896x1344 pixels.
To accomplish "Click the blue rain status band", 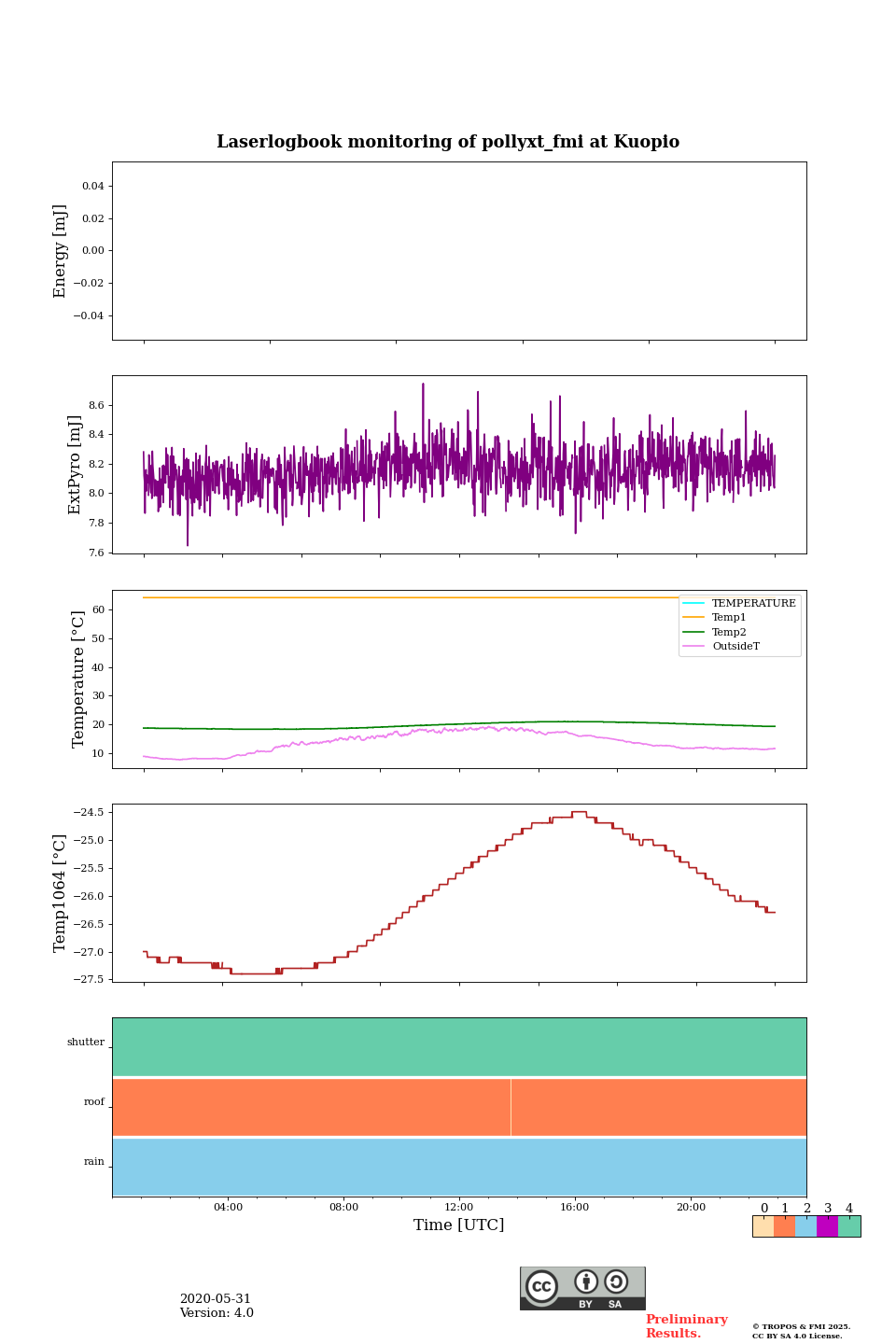I will [x=459, y=1167].
